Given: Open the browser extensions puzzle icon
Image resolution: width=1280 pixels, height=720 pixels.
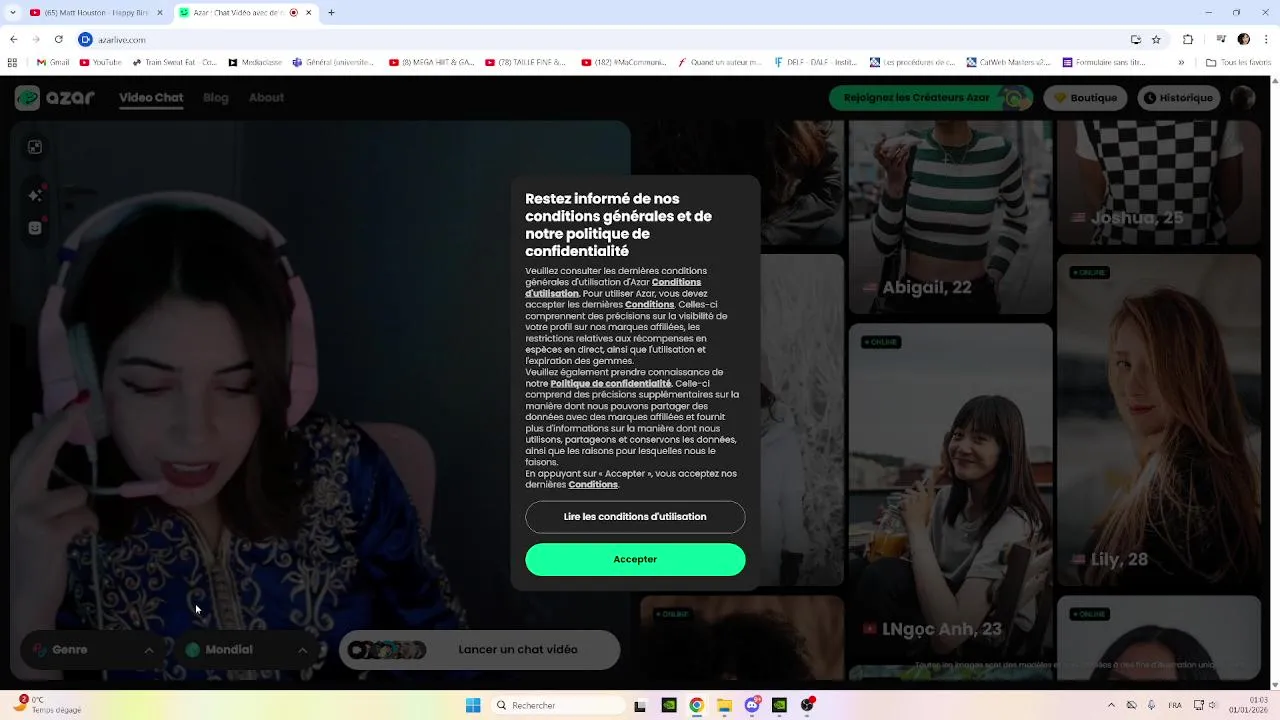Looking at the screenshot, I should tap(1188, 39).
